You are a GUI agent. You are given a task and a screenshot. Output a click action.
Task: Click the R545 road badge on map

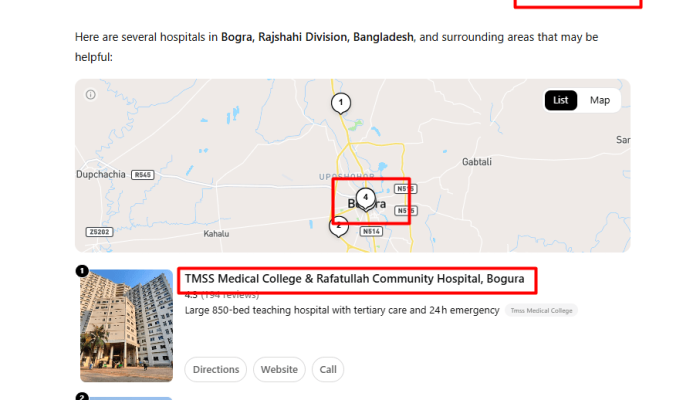(145, 175)
